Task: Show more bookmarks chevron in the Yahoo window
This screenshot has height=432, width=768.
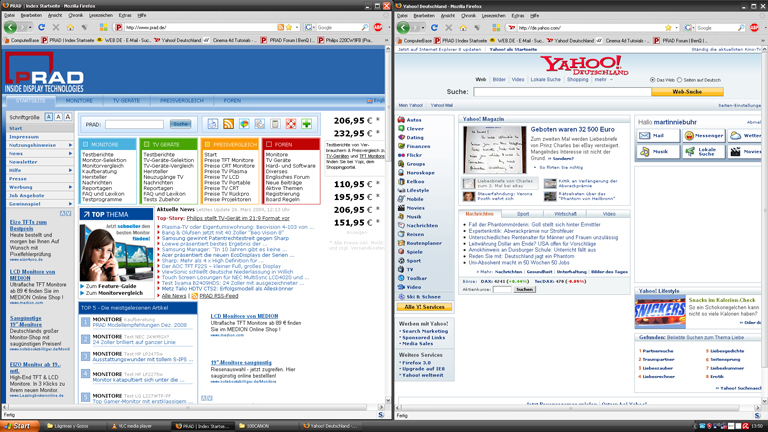Action: point(761,41)
